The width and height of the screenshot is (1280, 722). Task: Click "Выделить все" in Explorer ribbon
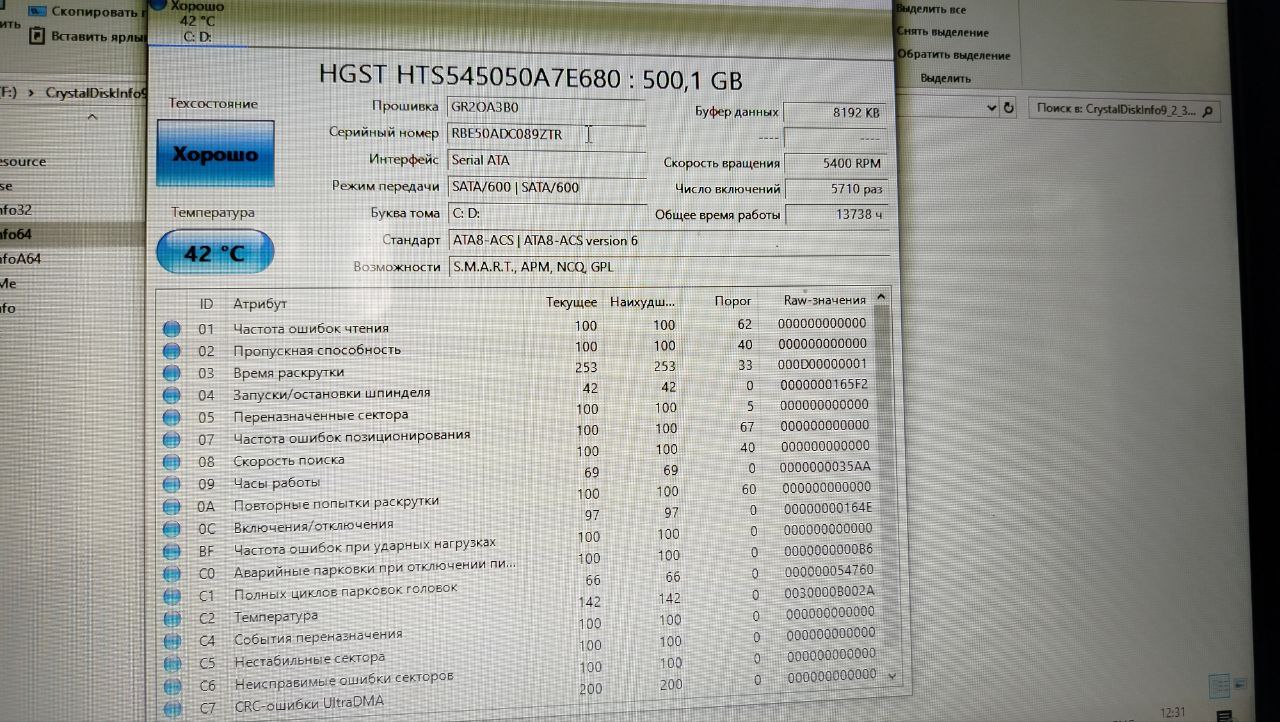(931, 9)
